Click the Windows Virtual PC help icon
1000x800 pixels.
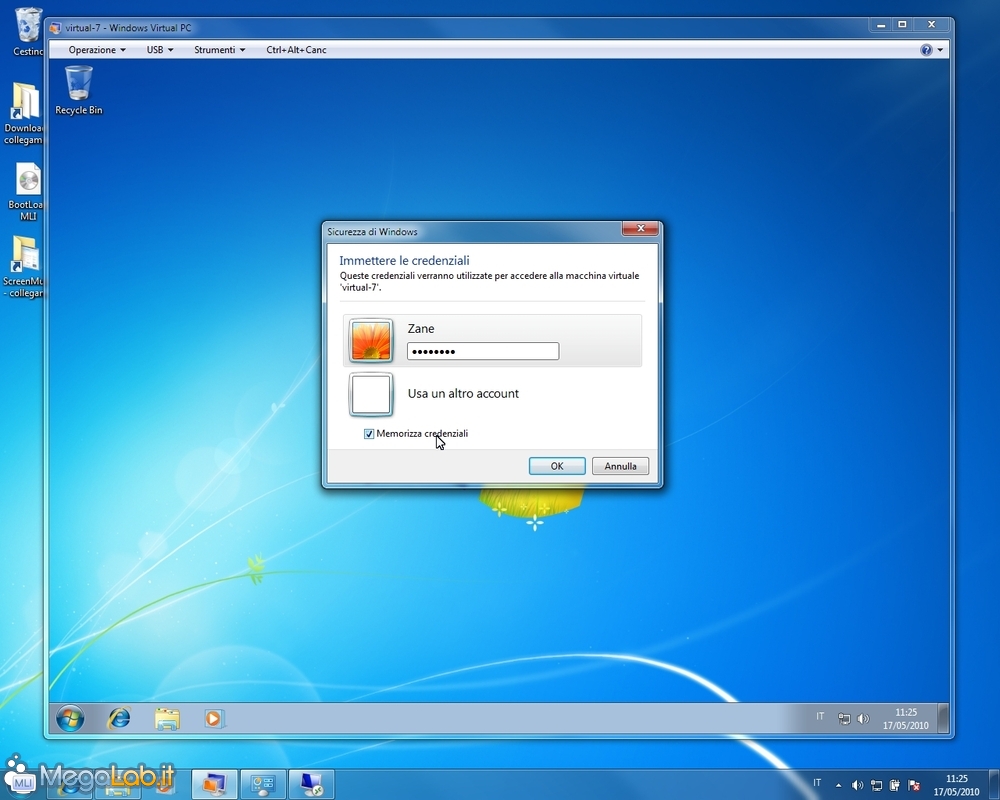[x=926, y=50]
